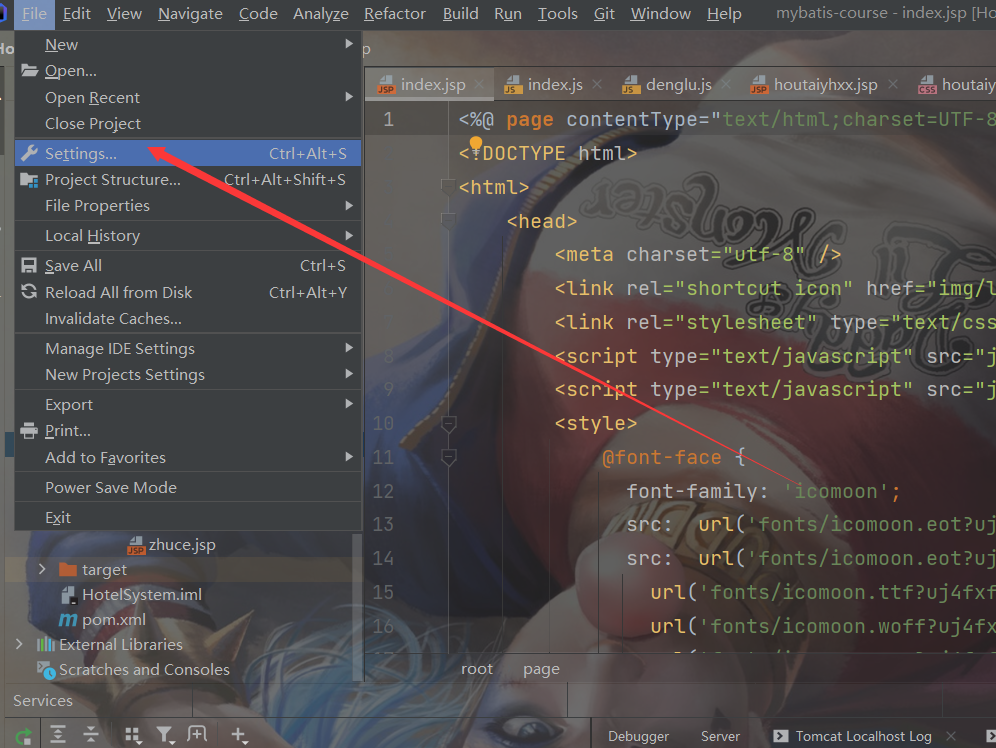This screenshot has height=748, width=996.
Task: Open the Tools menu
Action: click(558, 13)
